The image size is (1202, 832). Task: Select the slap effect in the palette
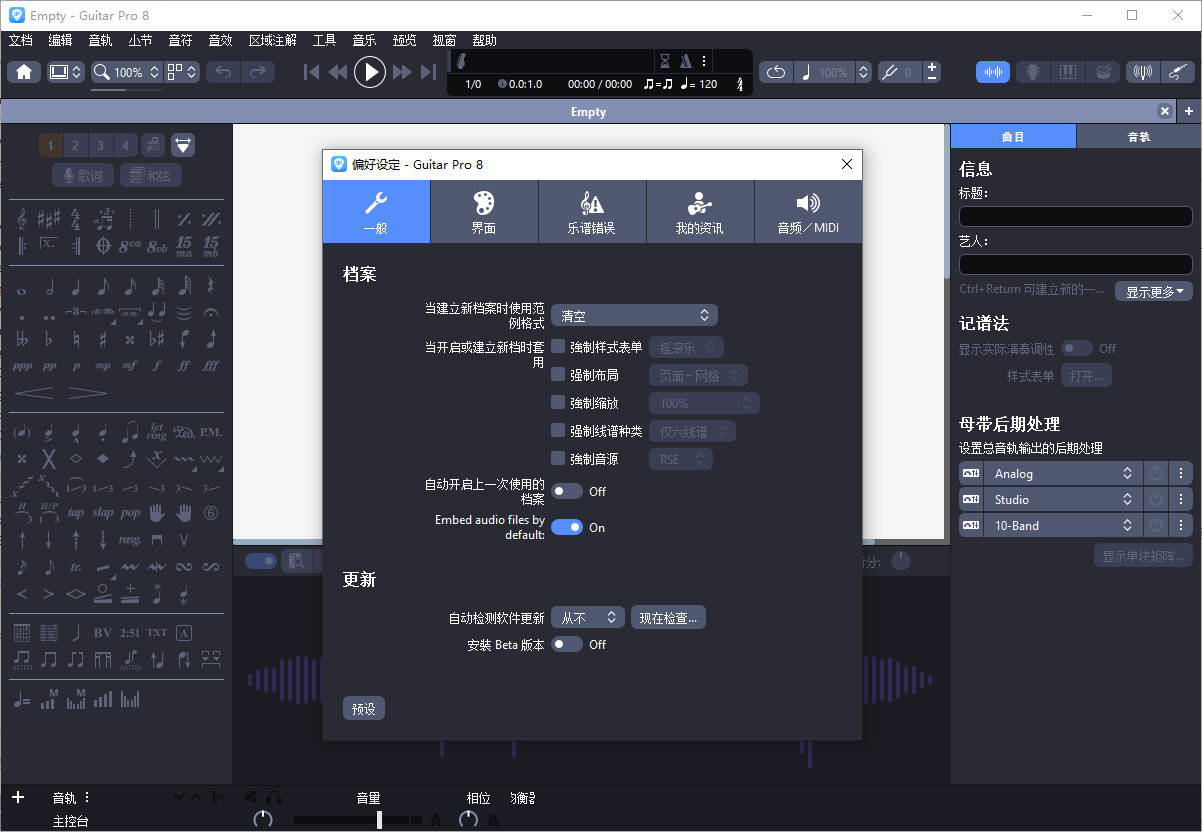tap(103, 513)
